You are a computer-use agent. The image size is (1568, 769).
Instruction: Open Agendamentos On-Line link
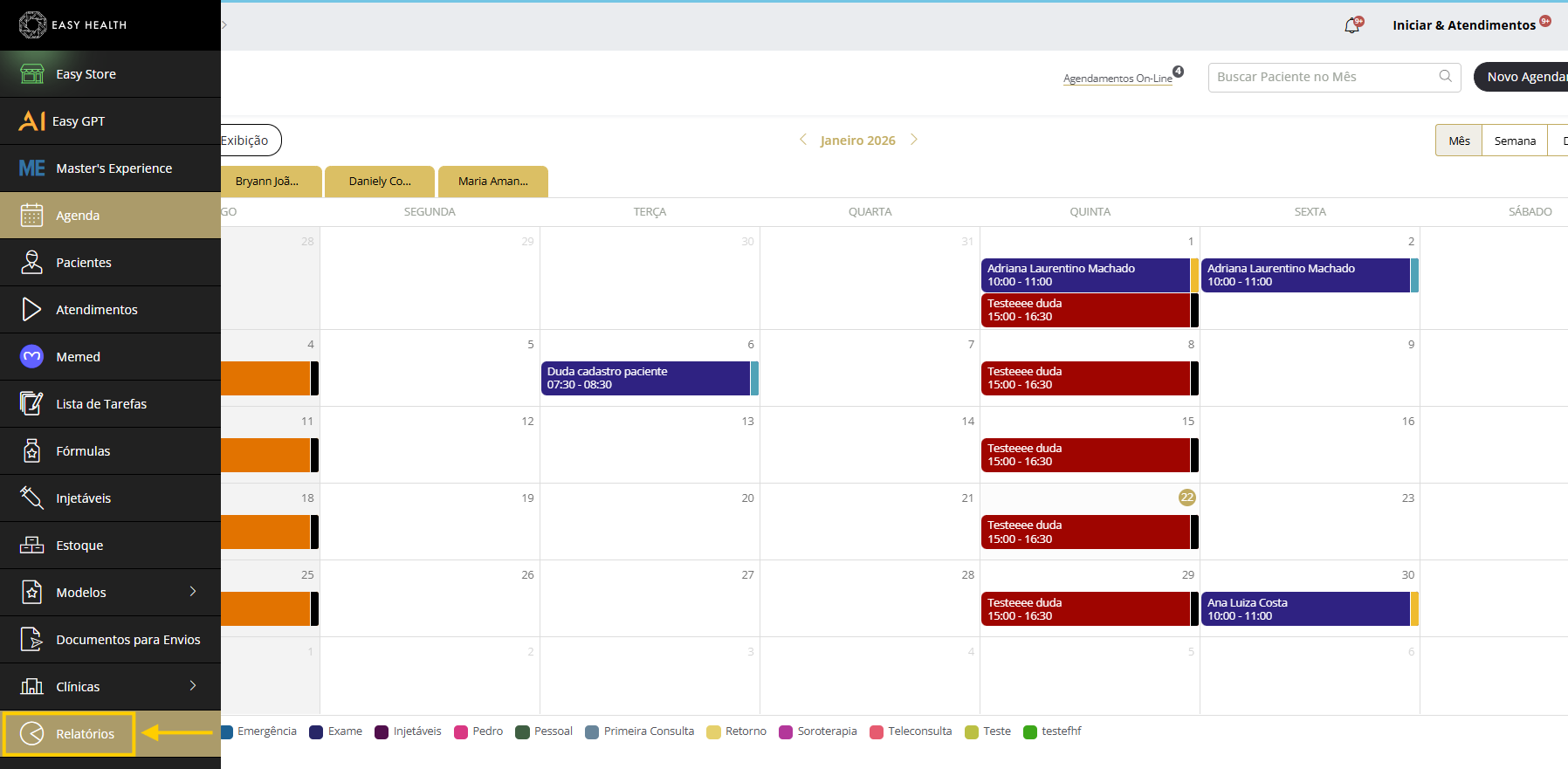pyautogui.click(x=1118, y=79)
